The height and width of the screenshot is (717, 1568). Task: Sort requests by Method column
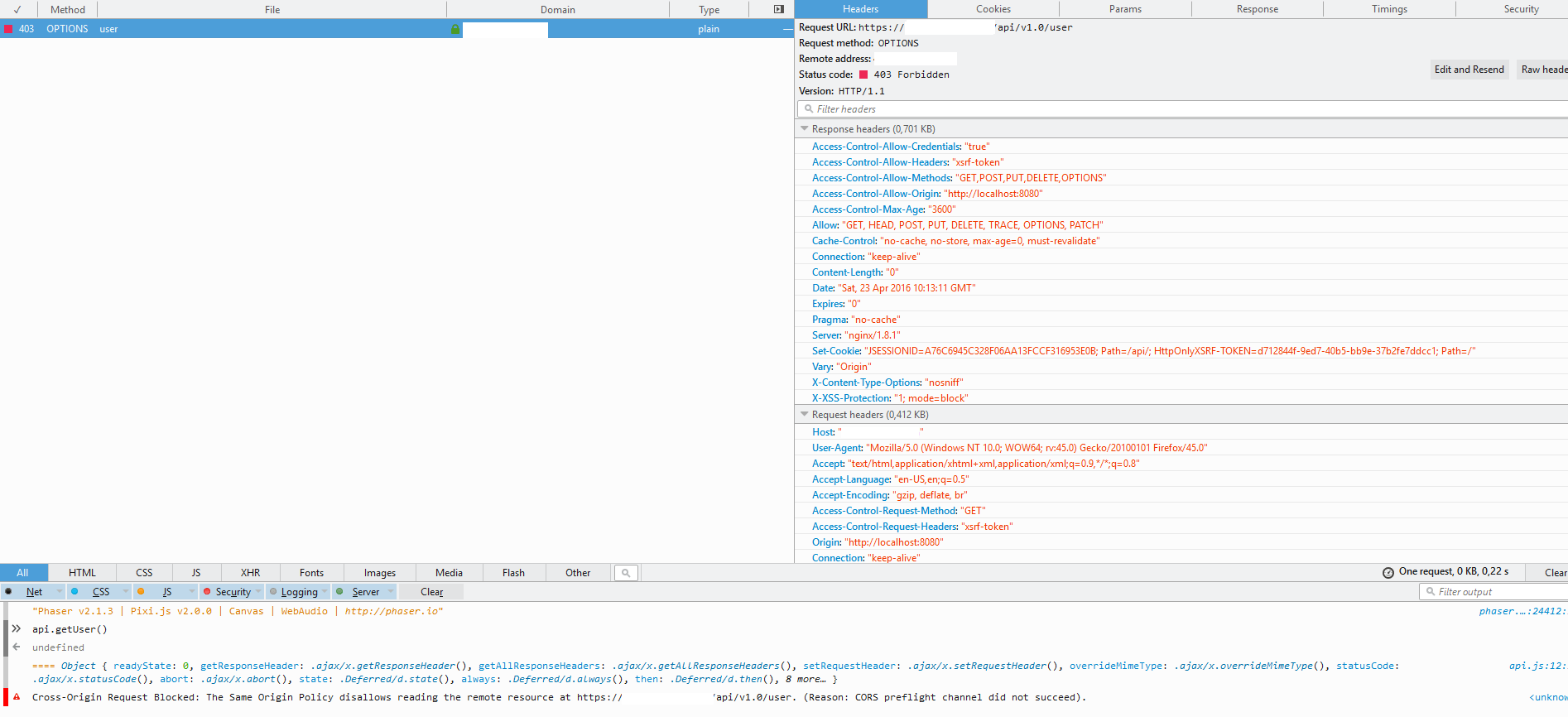click(67, 10)
